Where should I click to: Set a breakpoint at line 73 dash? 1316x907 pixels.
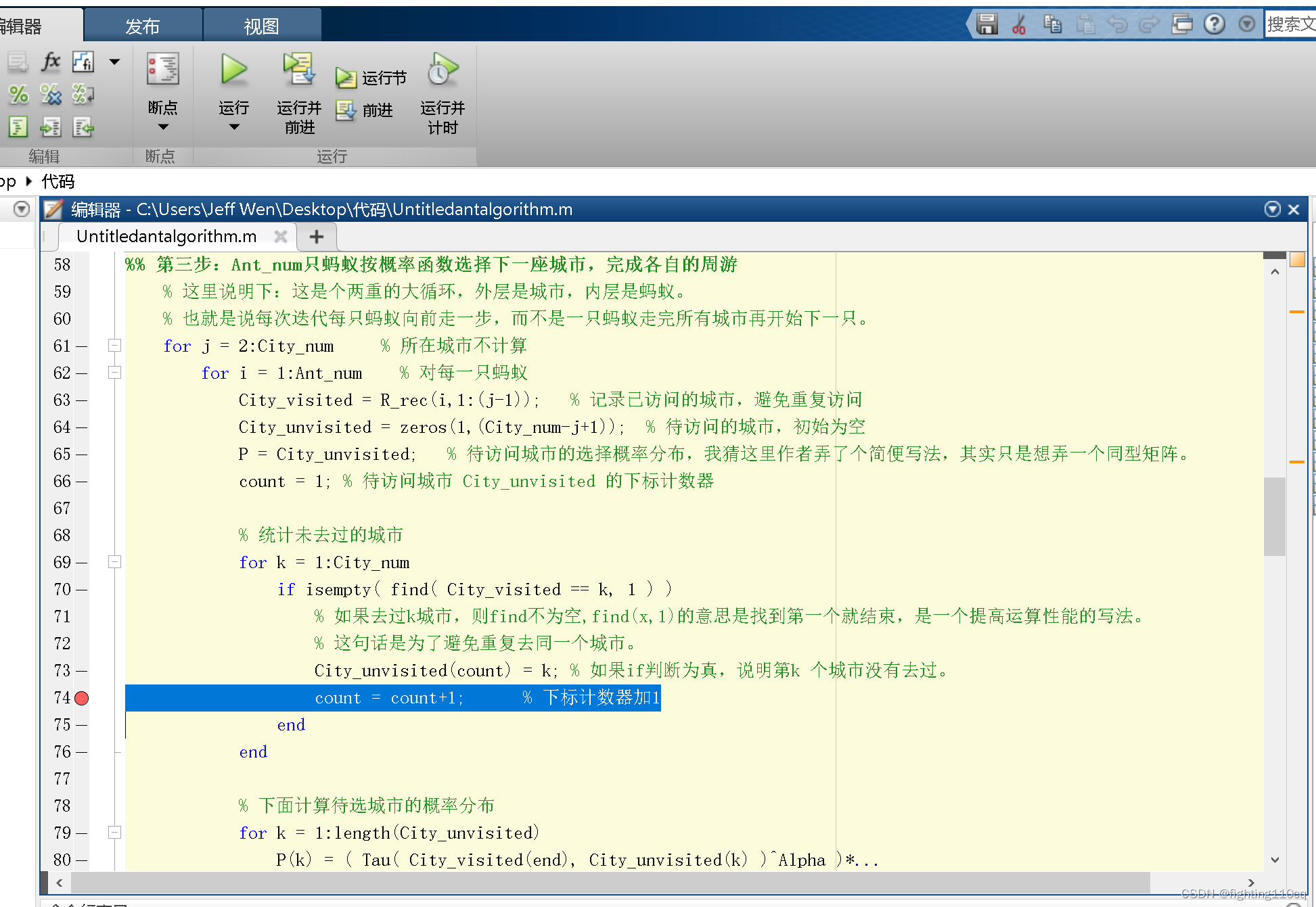tap(81, 671)
